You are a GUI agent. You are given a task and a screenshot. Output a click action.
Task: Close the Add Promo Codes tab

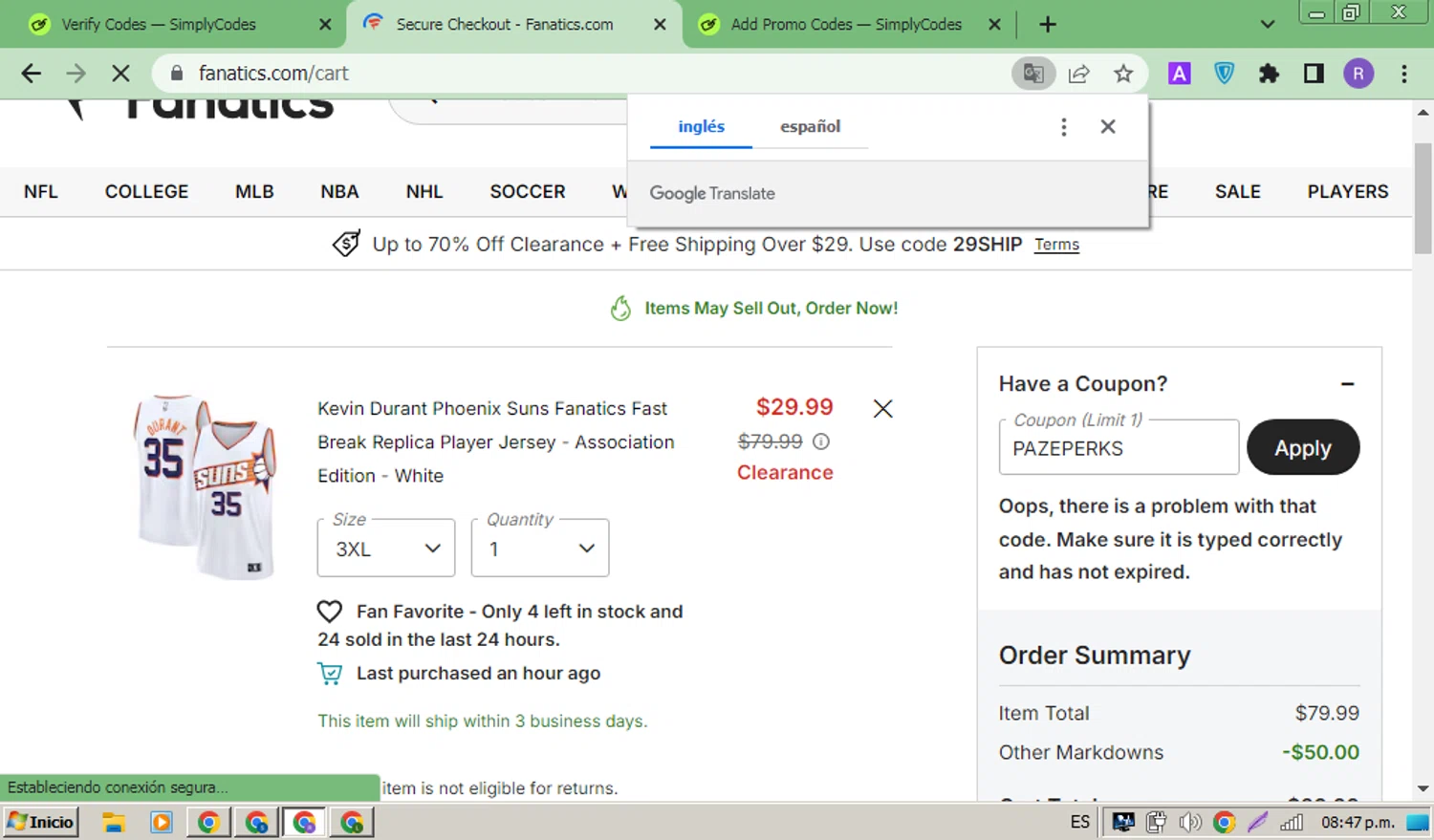pyautogui.click(x=994, y=25)
